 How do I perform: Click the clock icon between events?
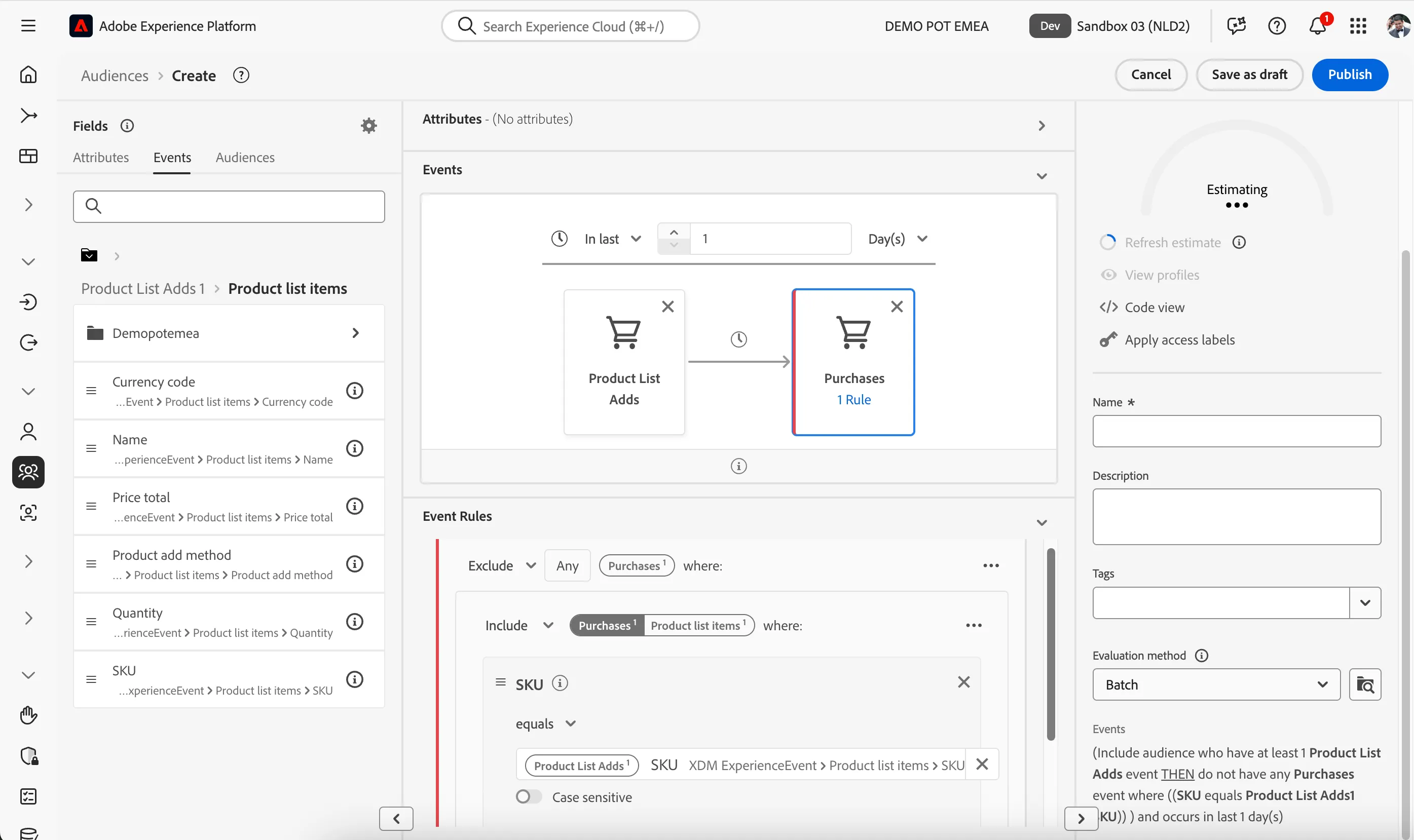click(x=738, y=339)
